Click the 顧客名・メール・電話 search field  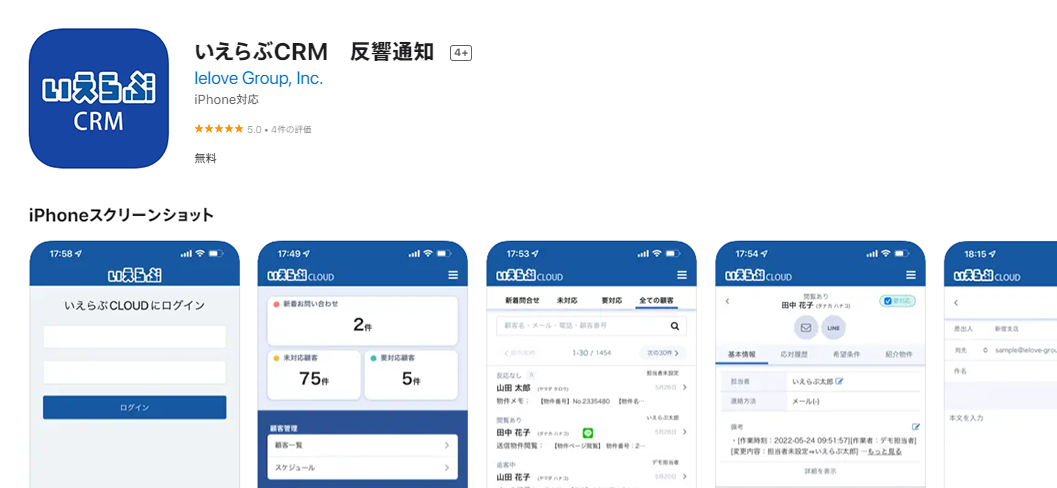[x=591, y=326]
